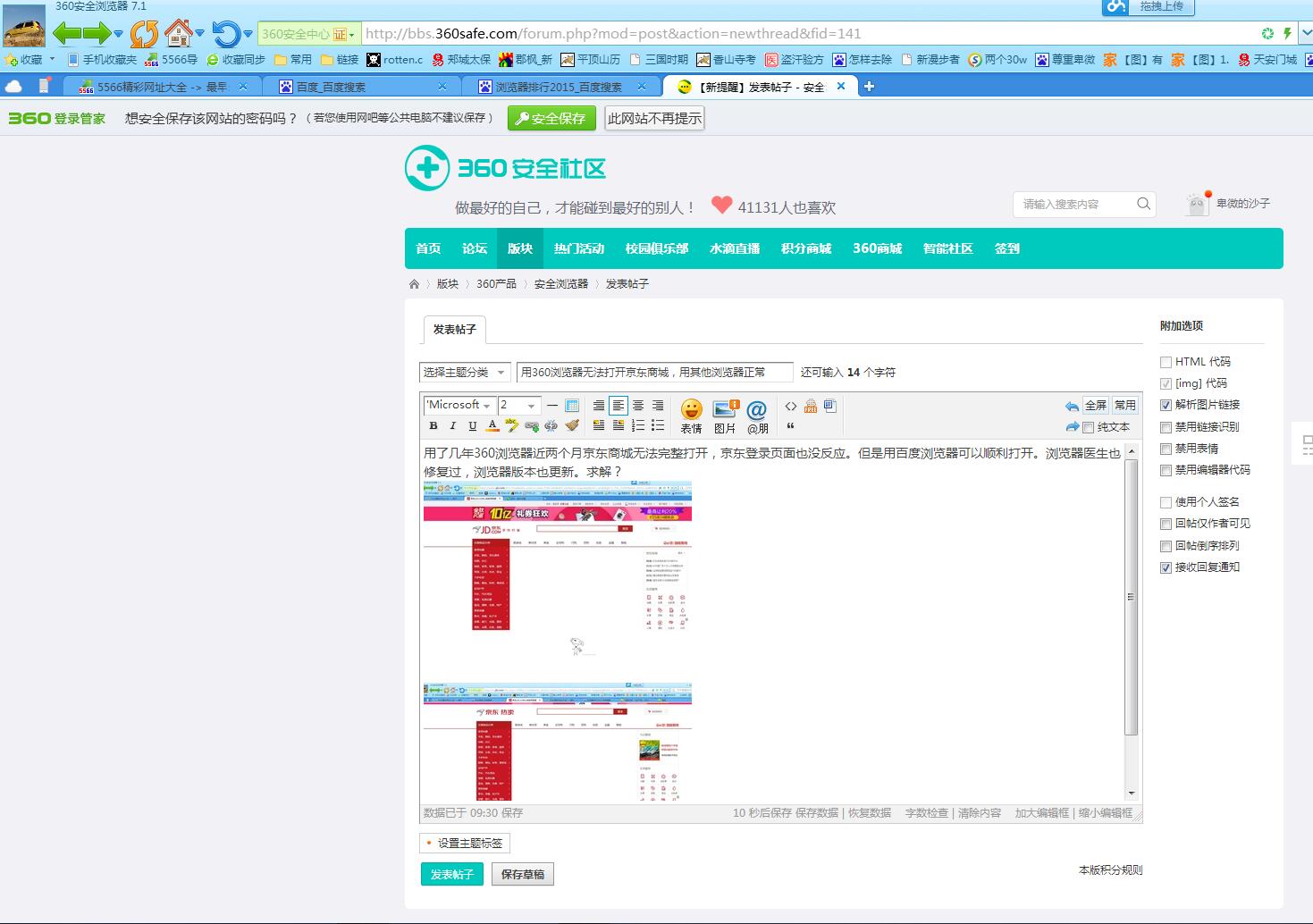Switch to the 浏览器排行2015 browser tab

tap(561, 87)
